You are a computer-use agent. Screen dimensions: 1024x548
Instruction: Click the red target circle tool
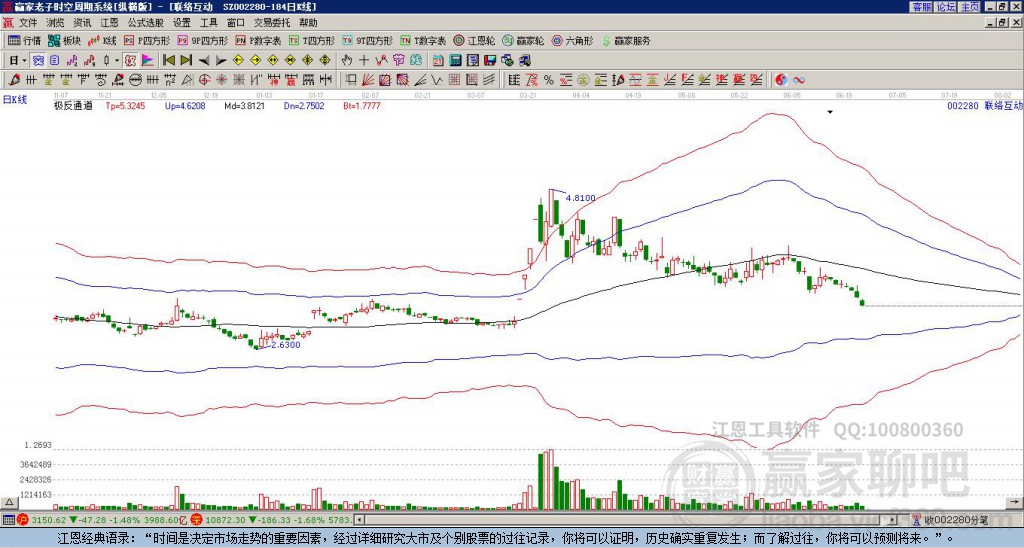(x=204, y=80)
